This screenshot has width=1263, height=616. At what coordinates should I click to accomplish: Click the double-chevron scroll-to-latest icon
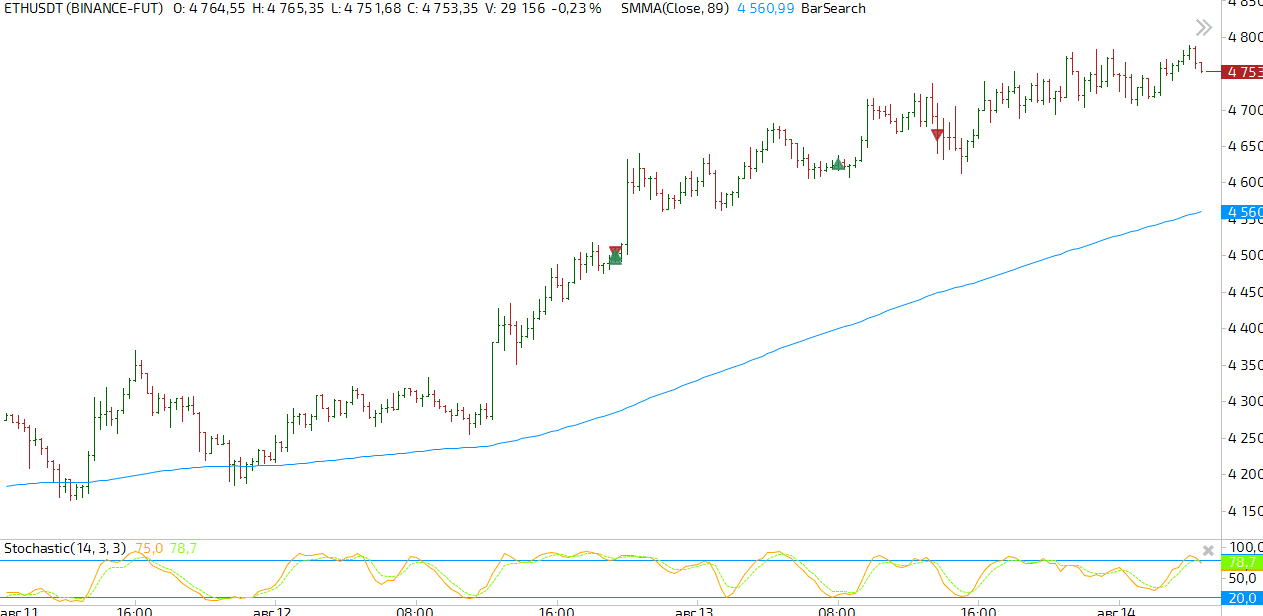(x=1203, y=28)
